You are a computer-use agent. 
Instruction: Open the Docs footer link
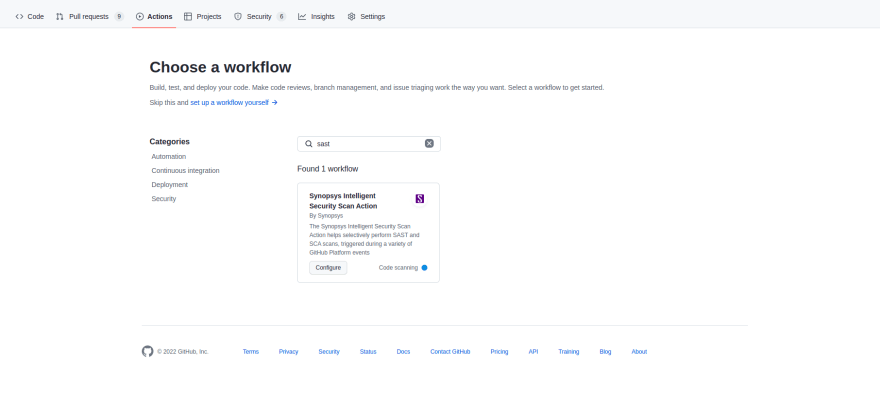(x=404, y=352)
